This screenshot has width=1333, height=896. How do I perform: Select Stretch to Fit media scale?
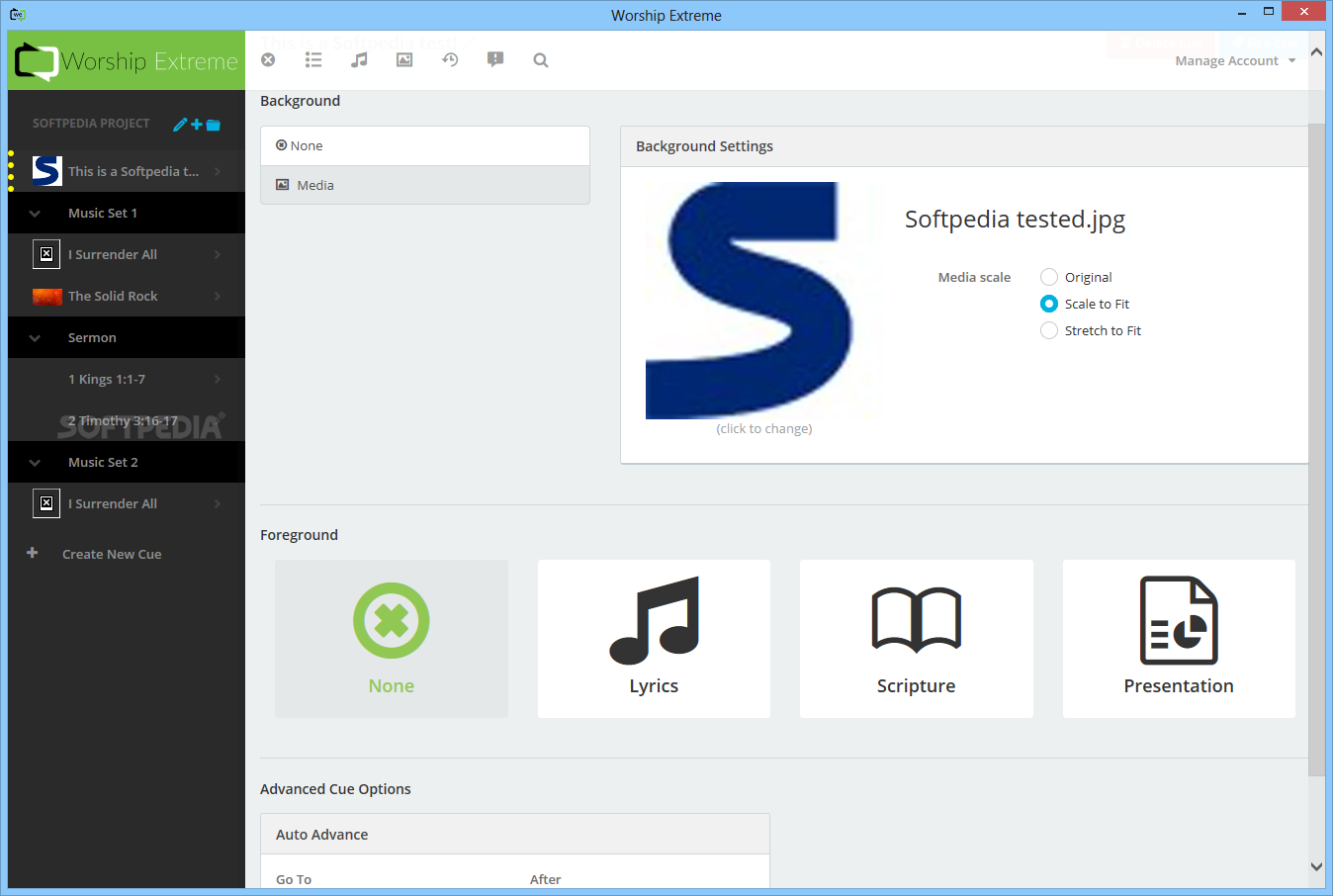pyautogui.click(x=1049, y=330)
